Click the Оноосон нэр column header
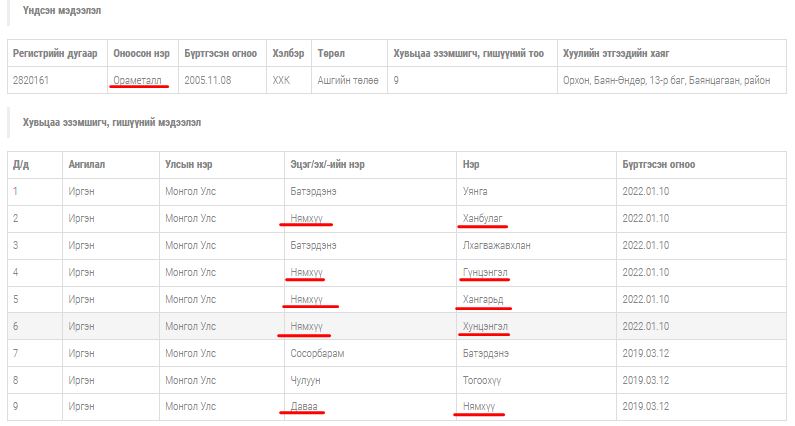 (141, 53)
